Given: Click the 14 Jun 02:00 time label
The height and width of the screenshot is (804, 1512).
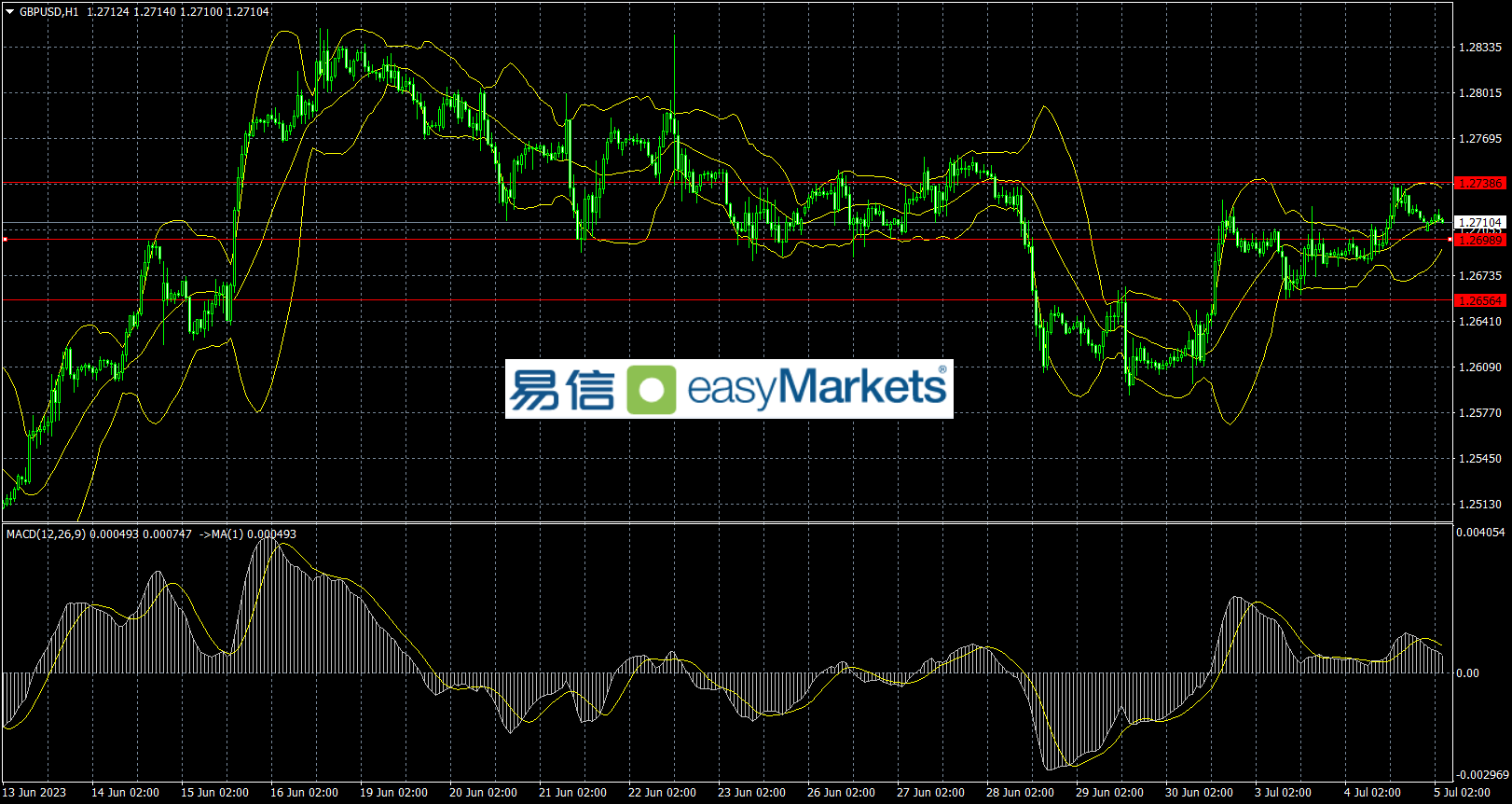Looking at the screenshot, I should coord(125,793).
